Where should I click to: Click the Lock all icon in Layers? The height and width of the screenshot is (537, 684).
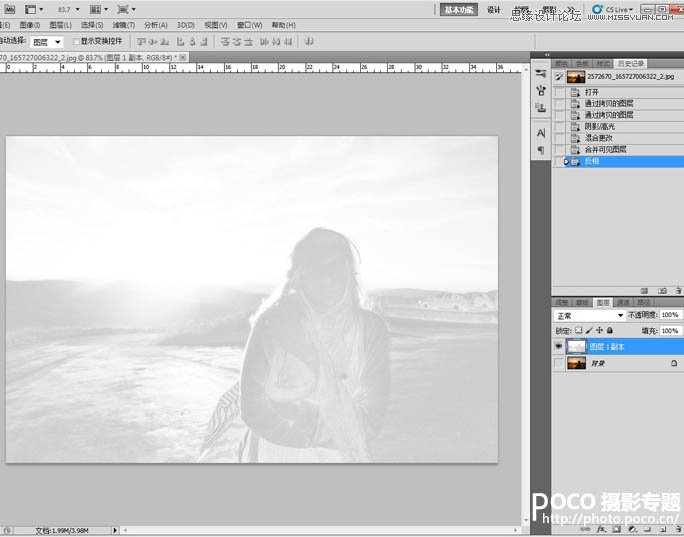point(609,330)
